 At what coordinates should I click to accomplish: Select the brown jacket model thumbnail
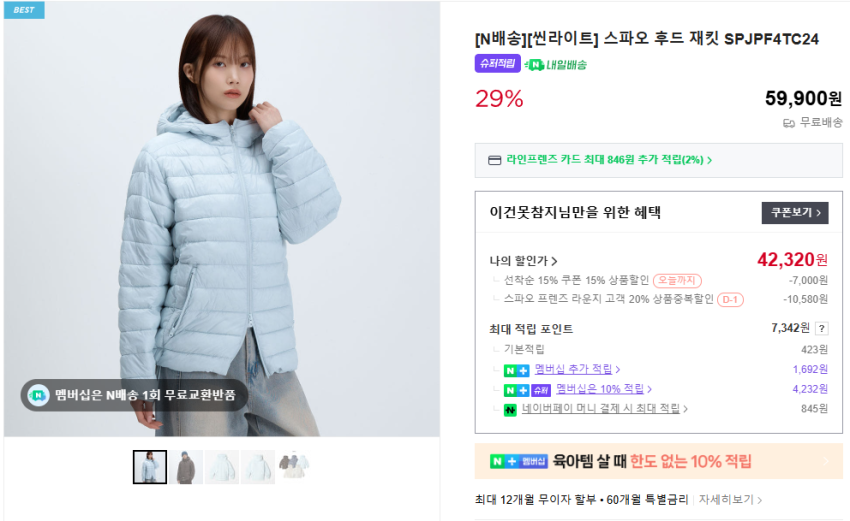click(x=185, y=467)
